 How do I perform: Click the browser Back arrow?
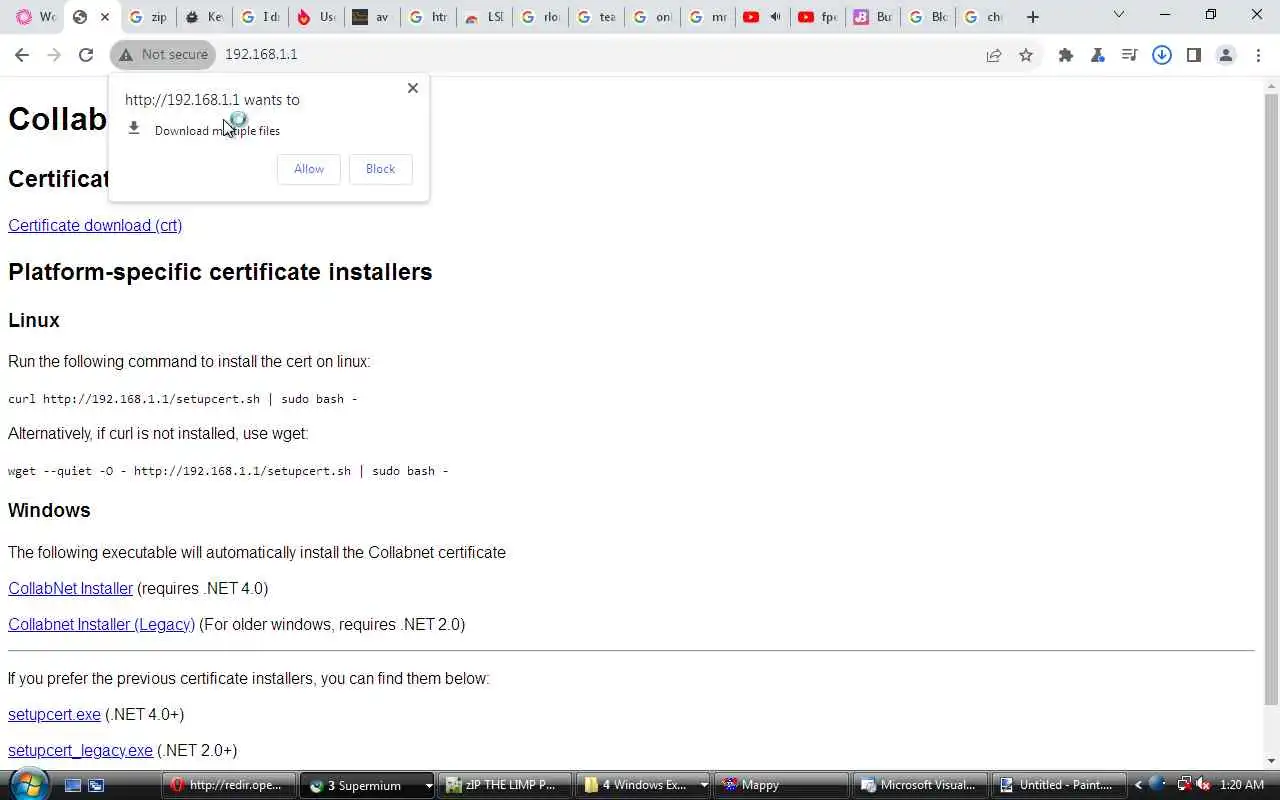22,55
